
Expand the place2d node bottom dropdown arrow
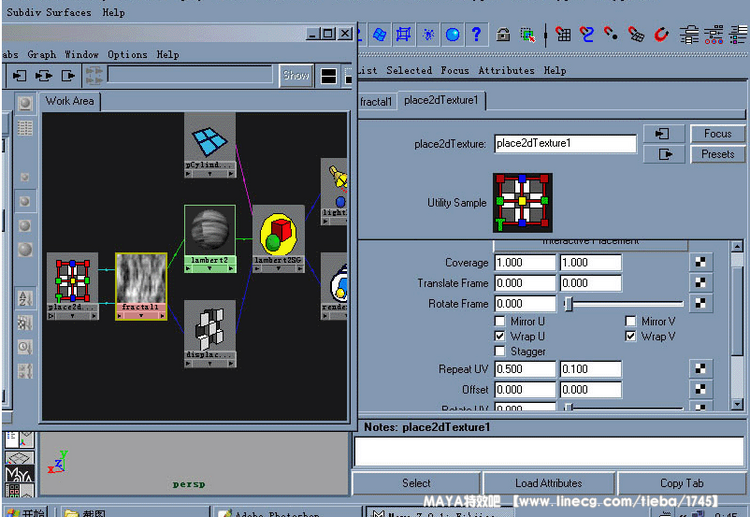coord(73,316)
